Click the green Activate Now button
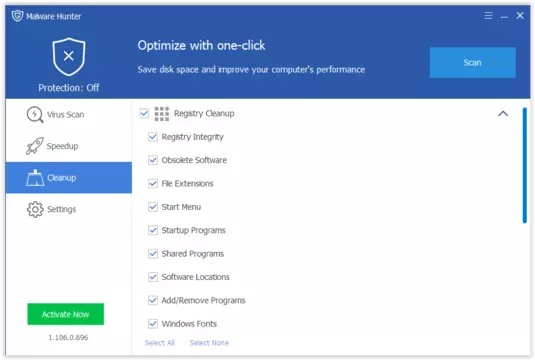The width and height of the screenshot is (535, 360). [66, 314]
